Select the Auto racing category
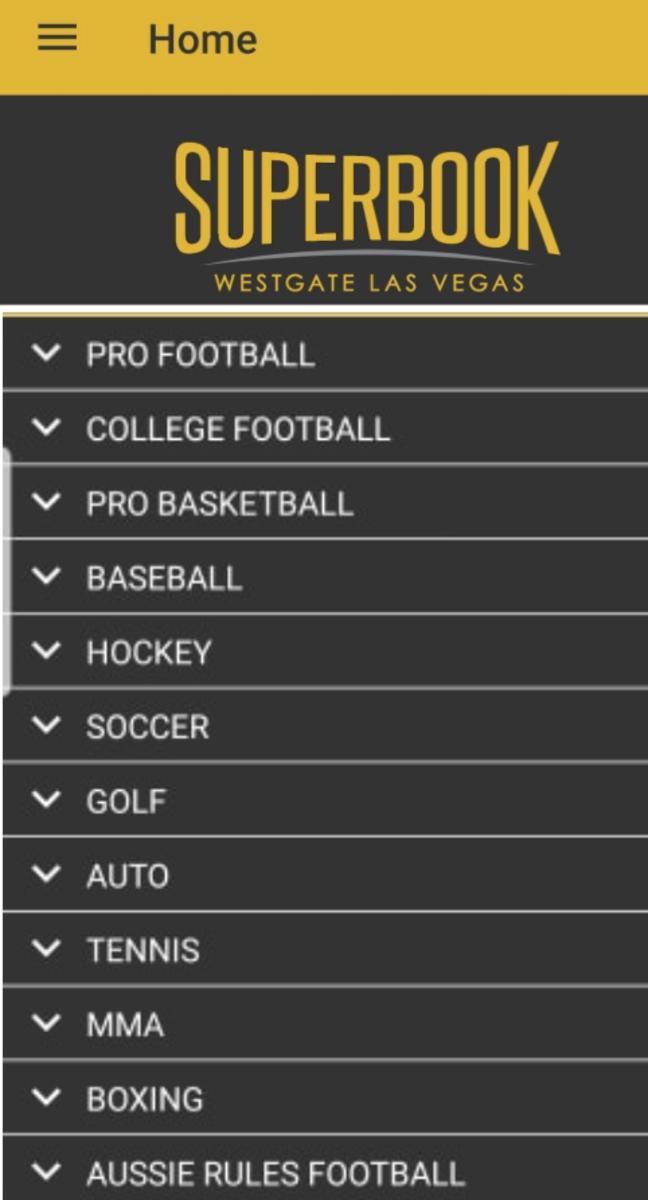 (127, 876)
